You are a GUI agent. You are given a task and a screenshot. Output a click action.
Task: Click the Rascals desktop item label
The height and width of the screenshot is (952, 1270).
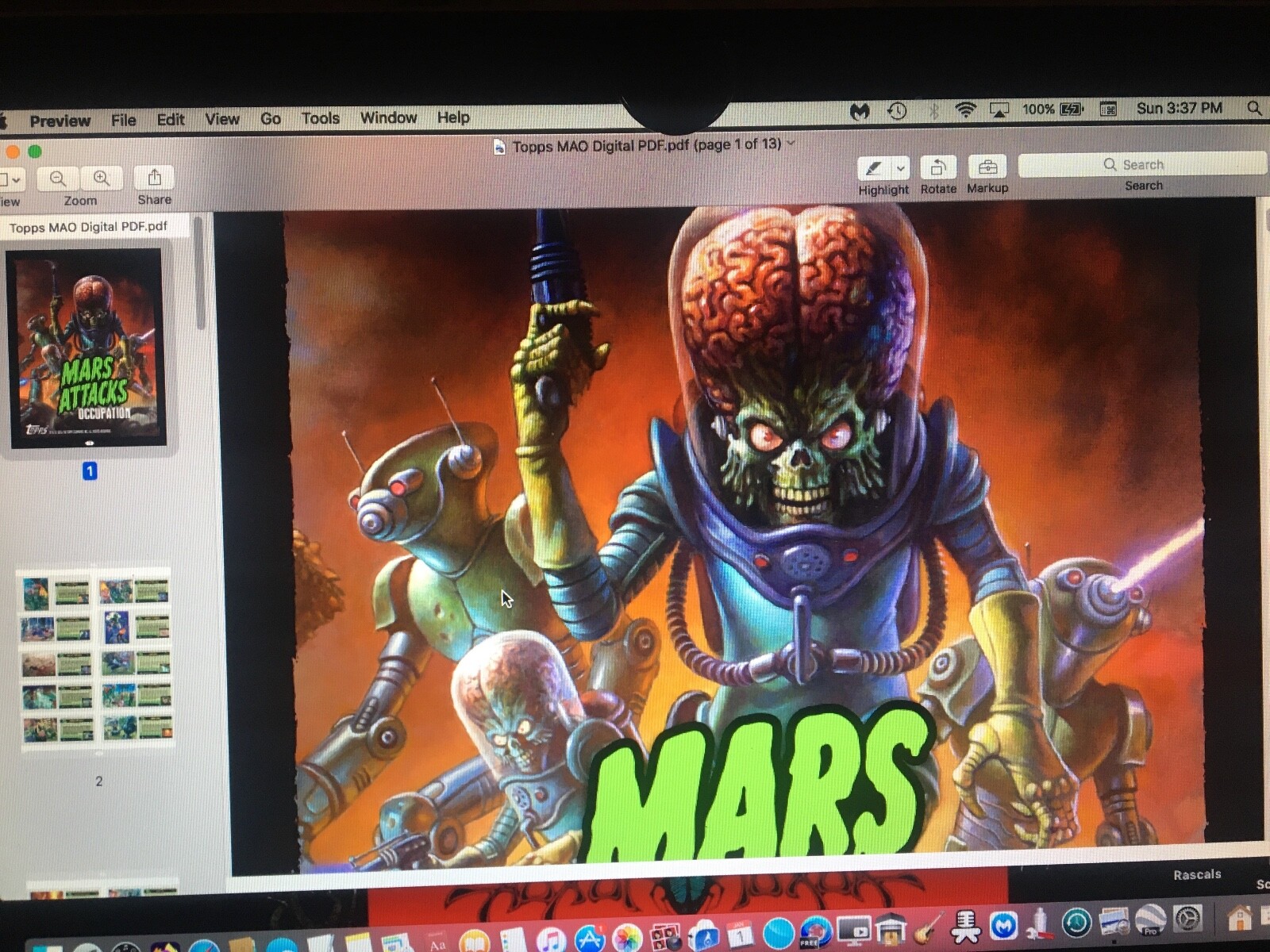point(1197,874)
